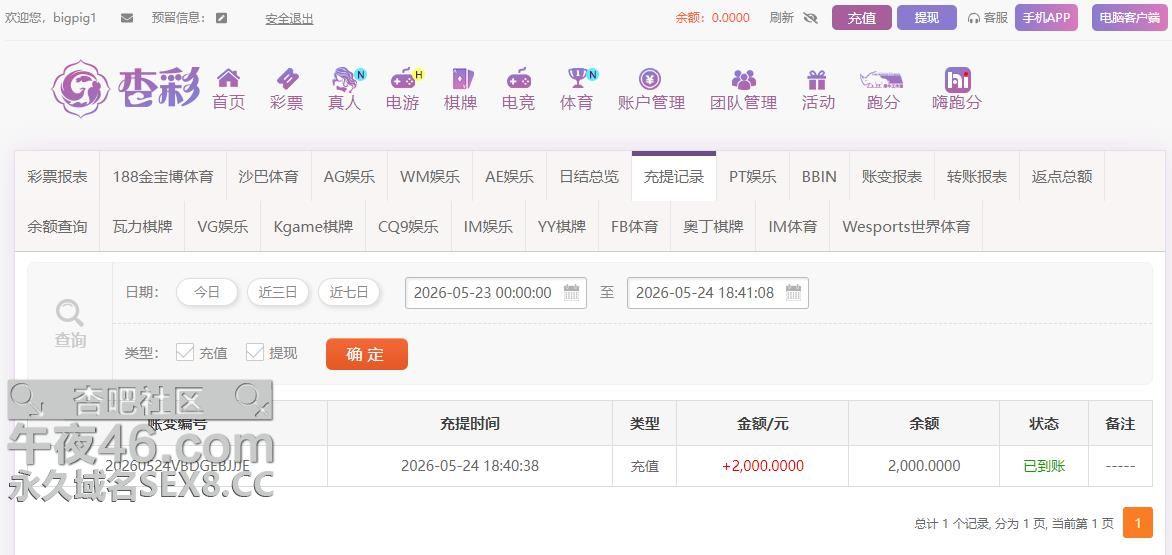The width and height of the screenshot is (1172, 555).
Task: Open the end date calendar icon
Action: [793, 292]
